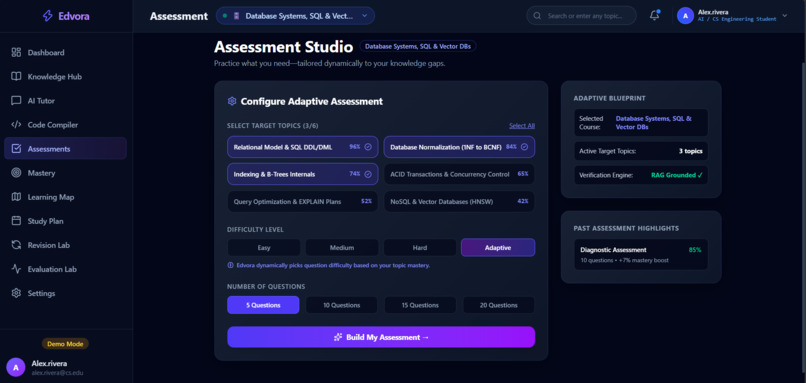Open the Database Systems course dropdown
The height and width of the screenshot is (383, 806).
[295, 16]
